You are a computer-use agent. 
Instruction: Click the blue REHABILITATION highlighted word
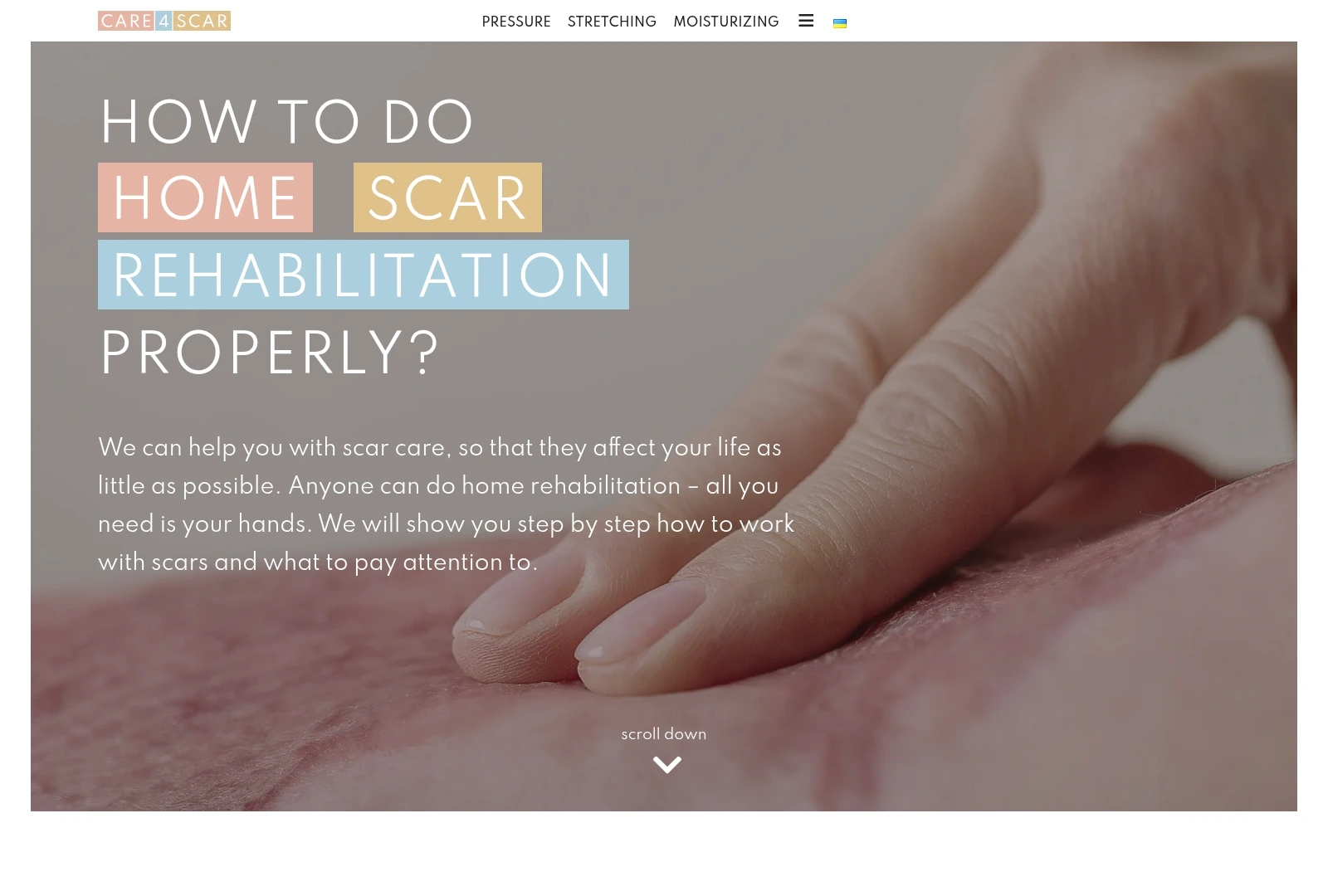tap(364, 275)
